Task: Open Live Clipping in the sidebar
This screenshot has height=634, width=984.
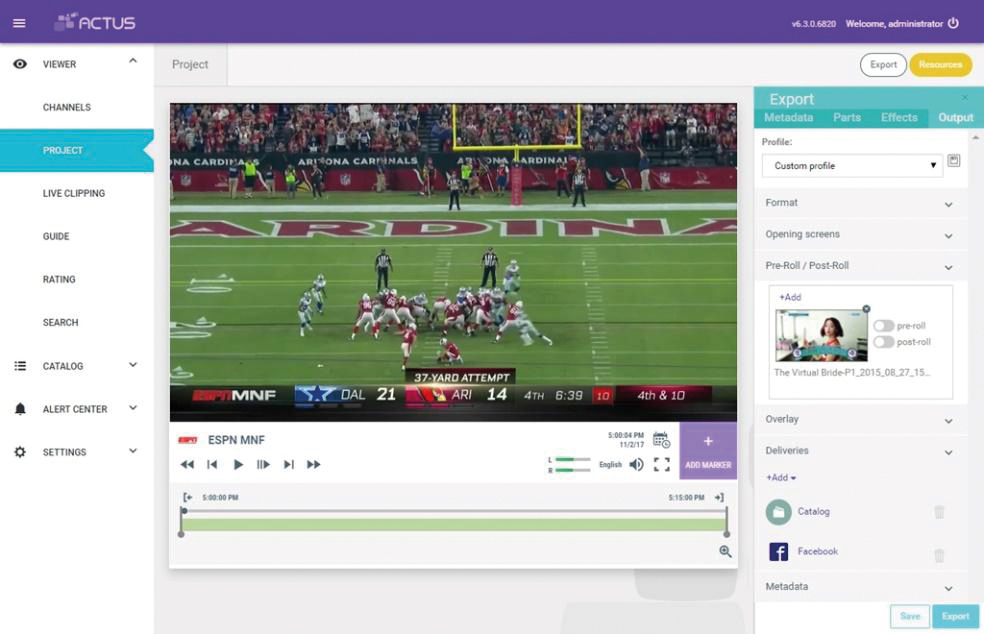Action: (x=73, y=193)
